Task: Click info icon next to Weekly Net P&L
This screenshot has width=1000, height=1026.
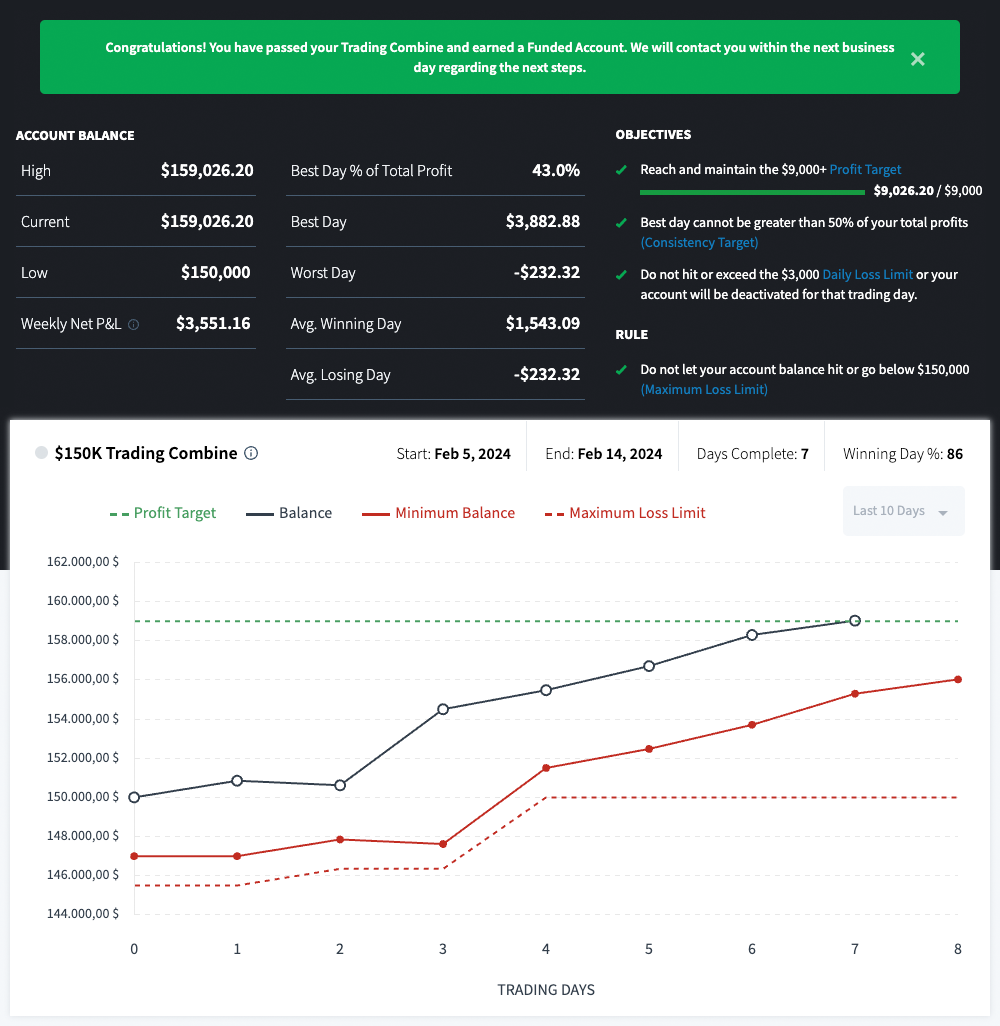Action: pyautogui.click(x=134, y=324)
